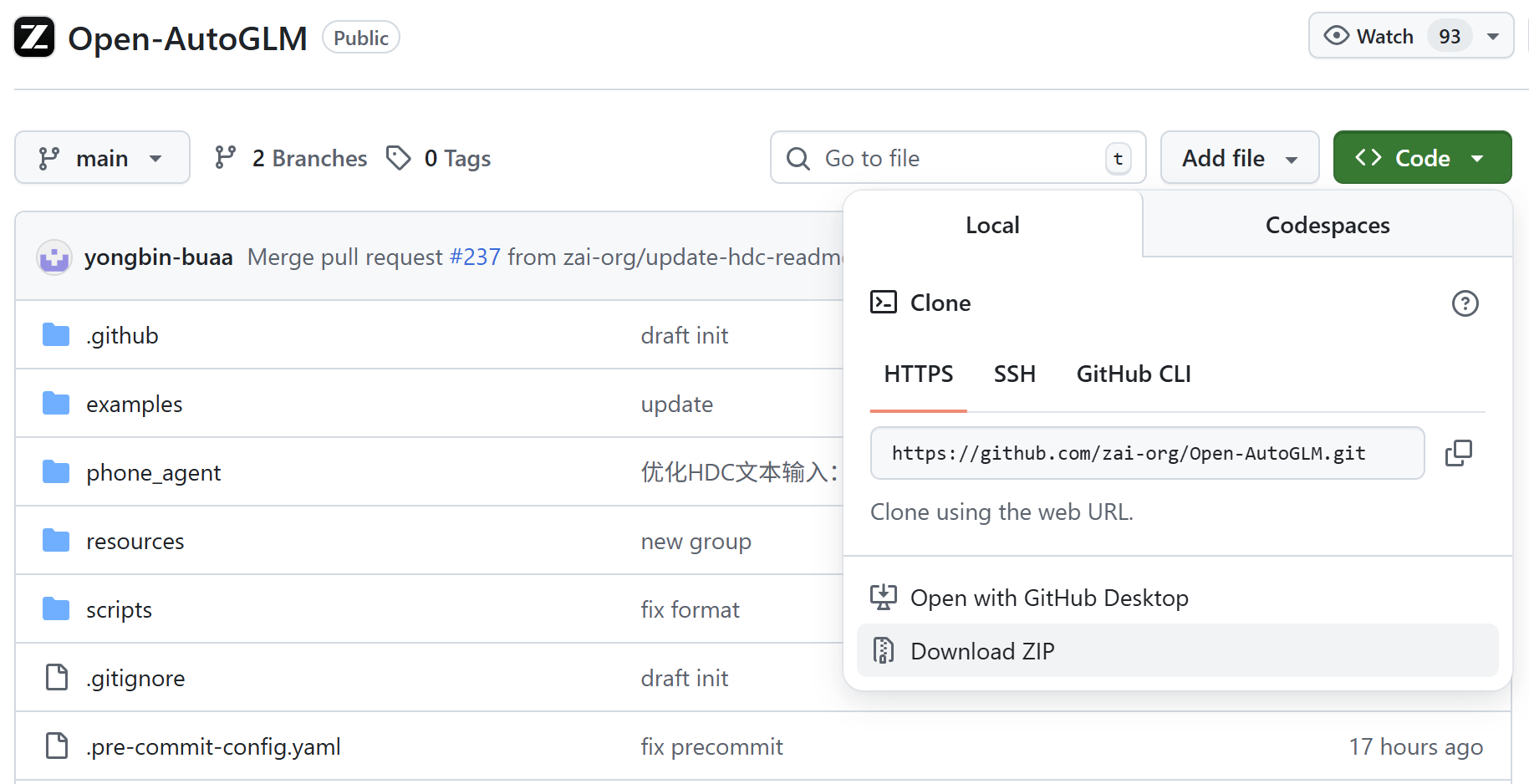Screen dimensions: 1529x784
Task: Click the phone_agent HDC commit message
Action: point(741,472)
